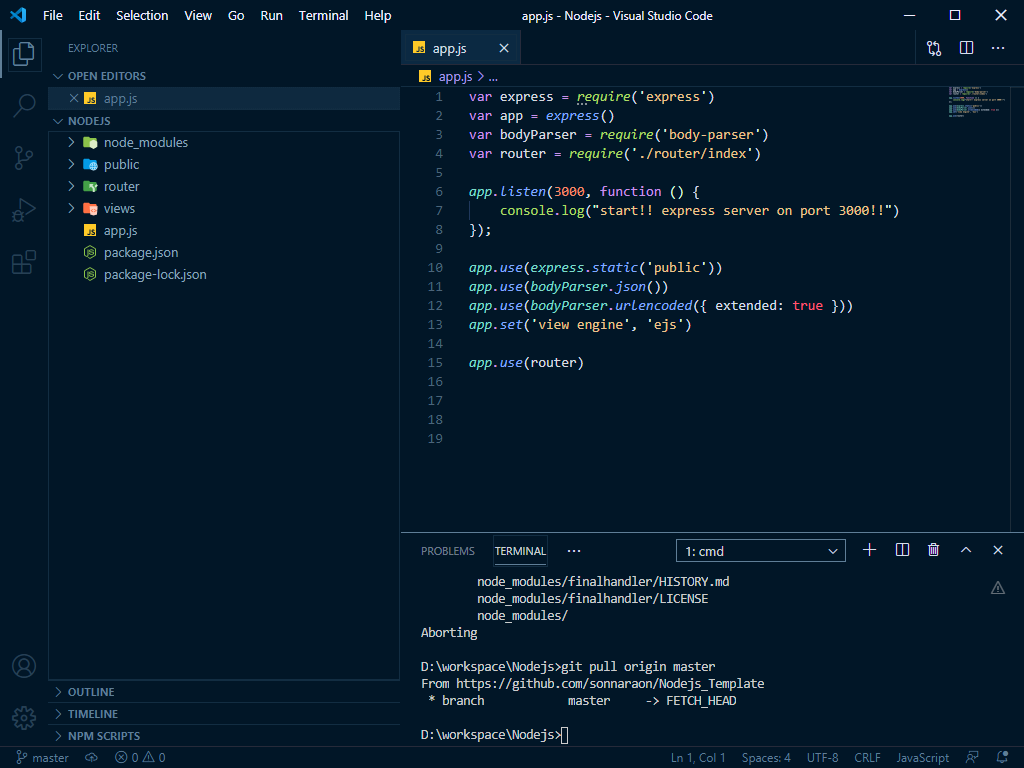Click the terminal warning triangle icon

998,588
